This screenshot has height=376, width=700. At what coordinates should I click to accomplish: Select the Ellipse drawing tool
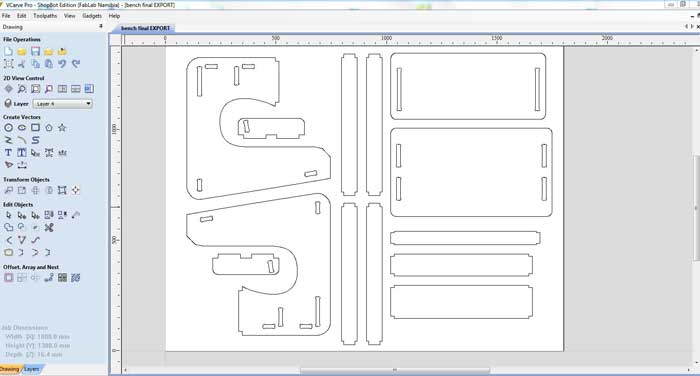click(x=21, y=128)
